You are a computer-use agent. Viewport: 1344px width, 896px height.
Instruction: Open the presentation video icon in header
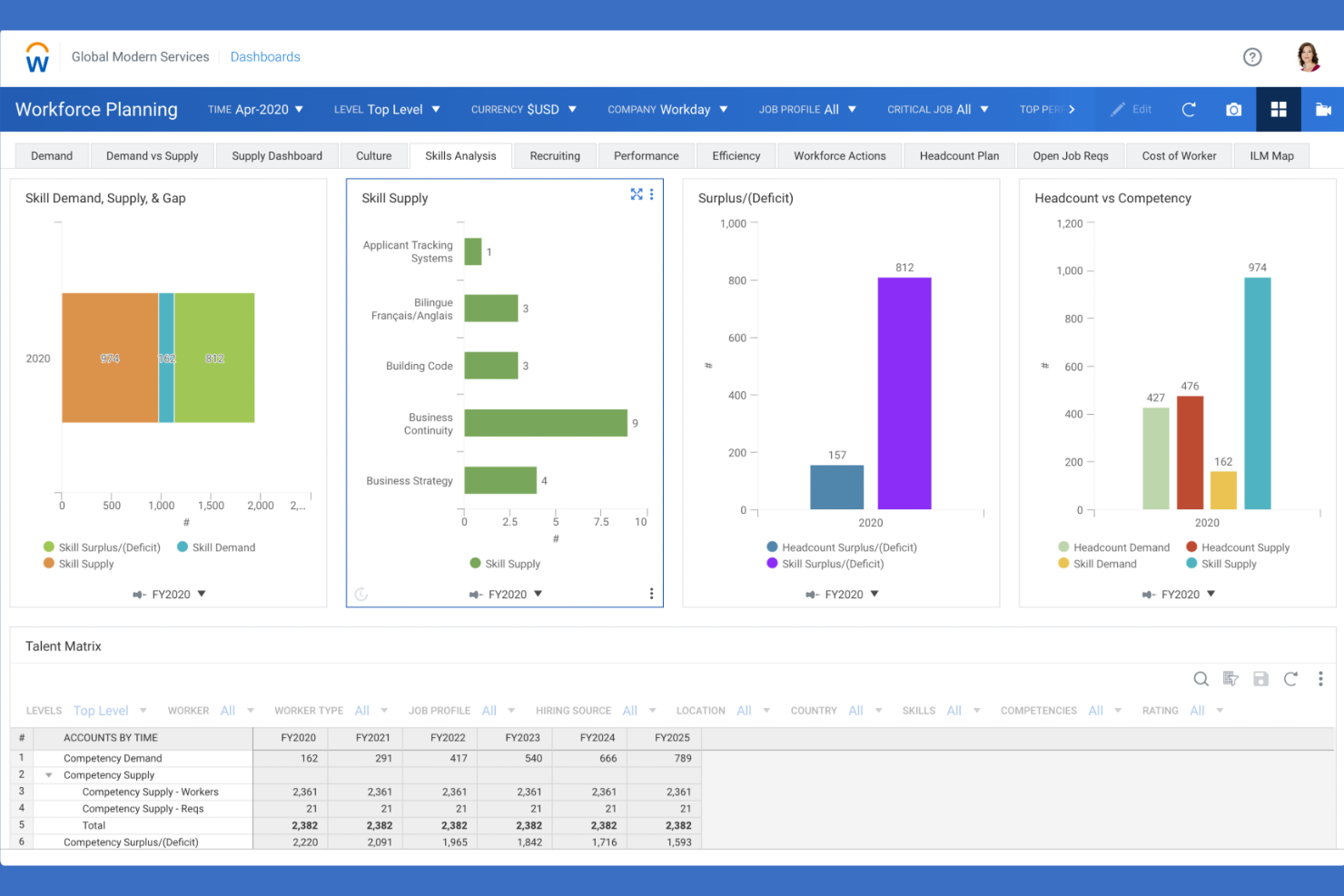click(x=1323, y=110)
